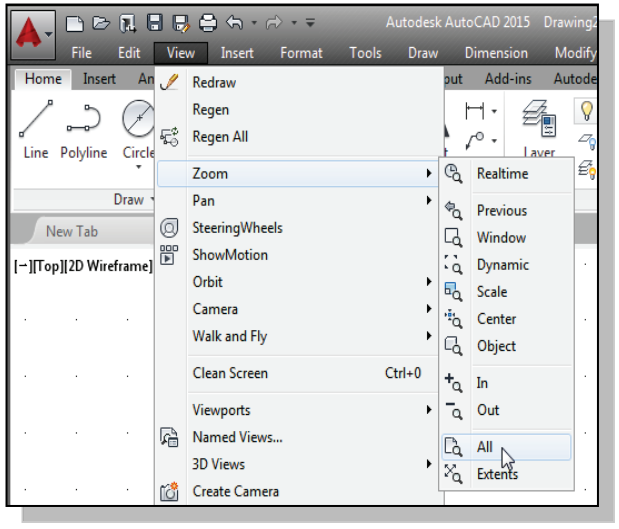The height and width of the screenshot is (529, 619).
Task: Open the Draw menu in menu bar
Action: tap(423, 53)
